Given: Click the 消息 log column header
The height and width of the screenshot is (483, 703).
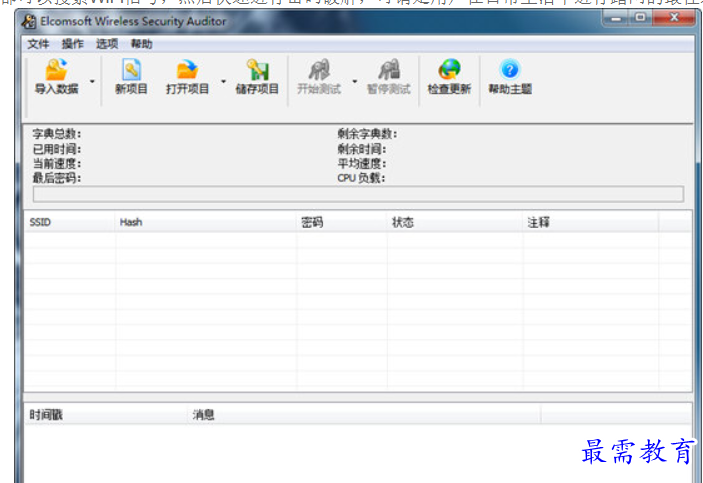Looking at the screenshot, I should 364,415.
